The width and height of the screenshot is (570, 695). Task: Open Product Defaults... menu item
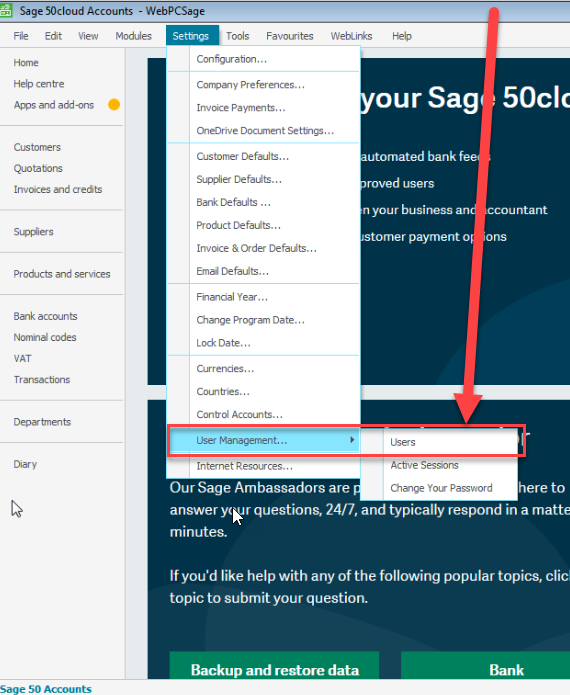point(263,226)
